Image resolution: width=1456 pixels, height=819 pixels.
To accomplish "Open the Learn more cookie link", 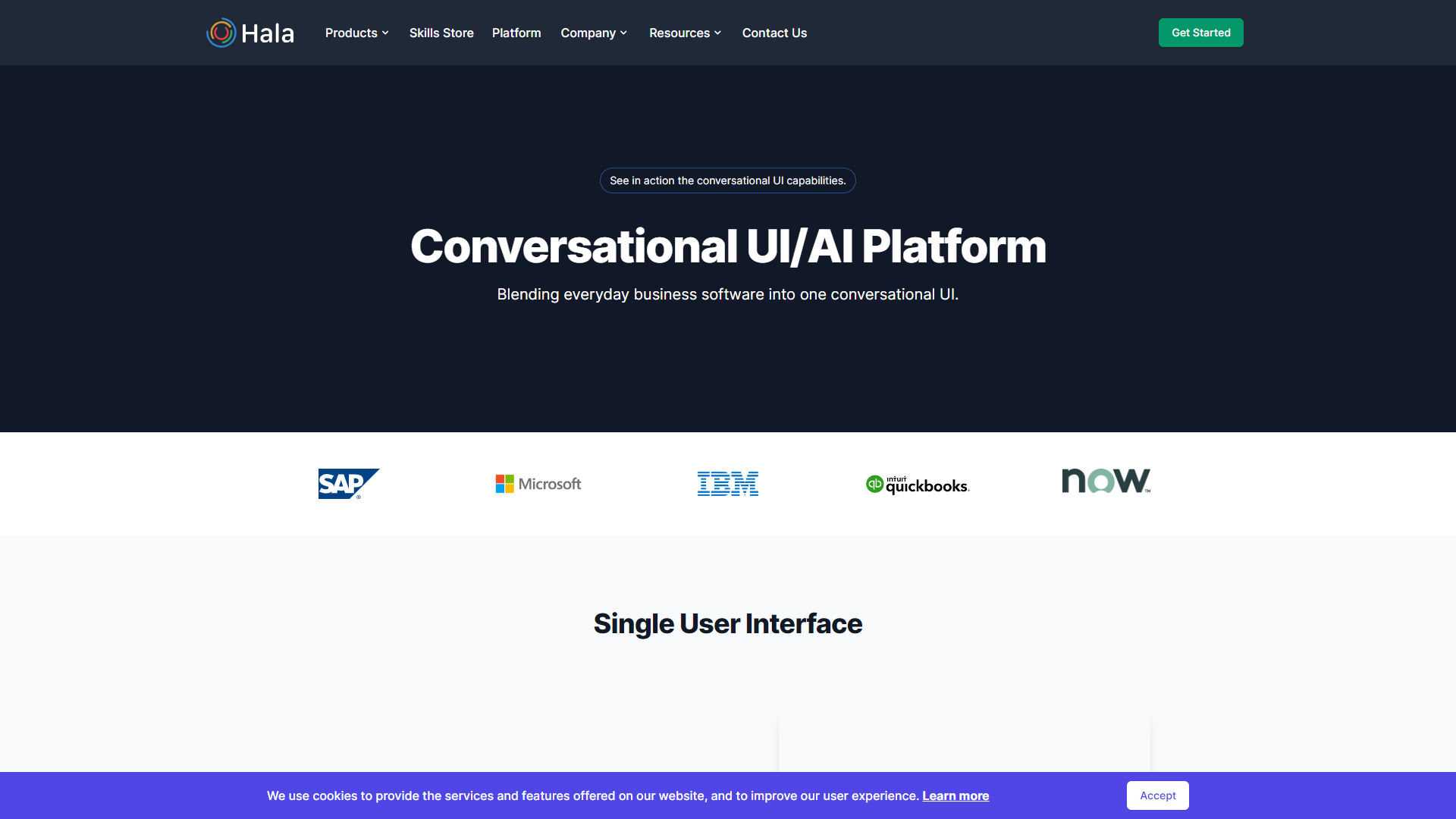I will tap(955, 795).
